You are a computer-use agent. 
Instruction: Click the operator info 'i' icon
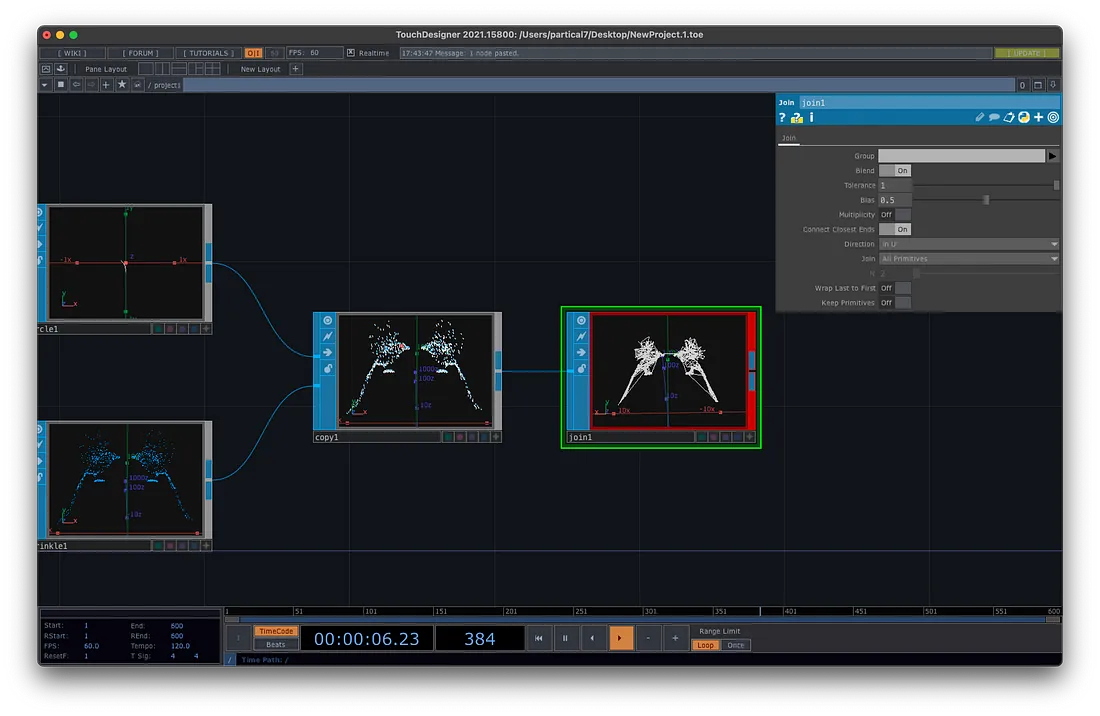point(811,118)
